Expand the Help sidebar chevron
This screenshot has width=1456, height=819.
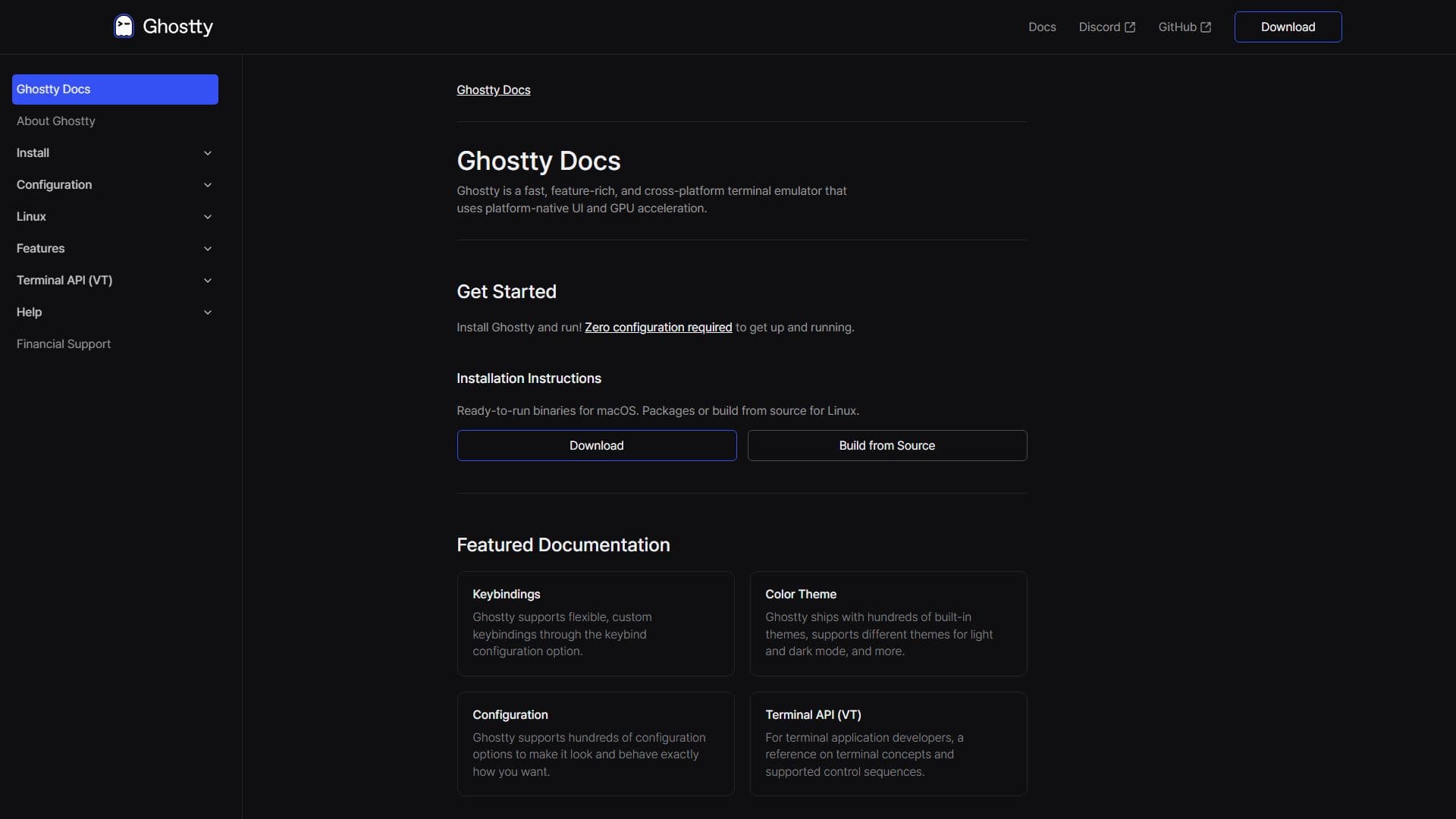click(208, 312)
